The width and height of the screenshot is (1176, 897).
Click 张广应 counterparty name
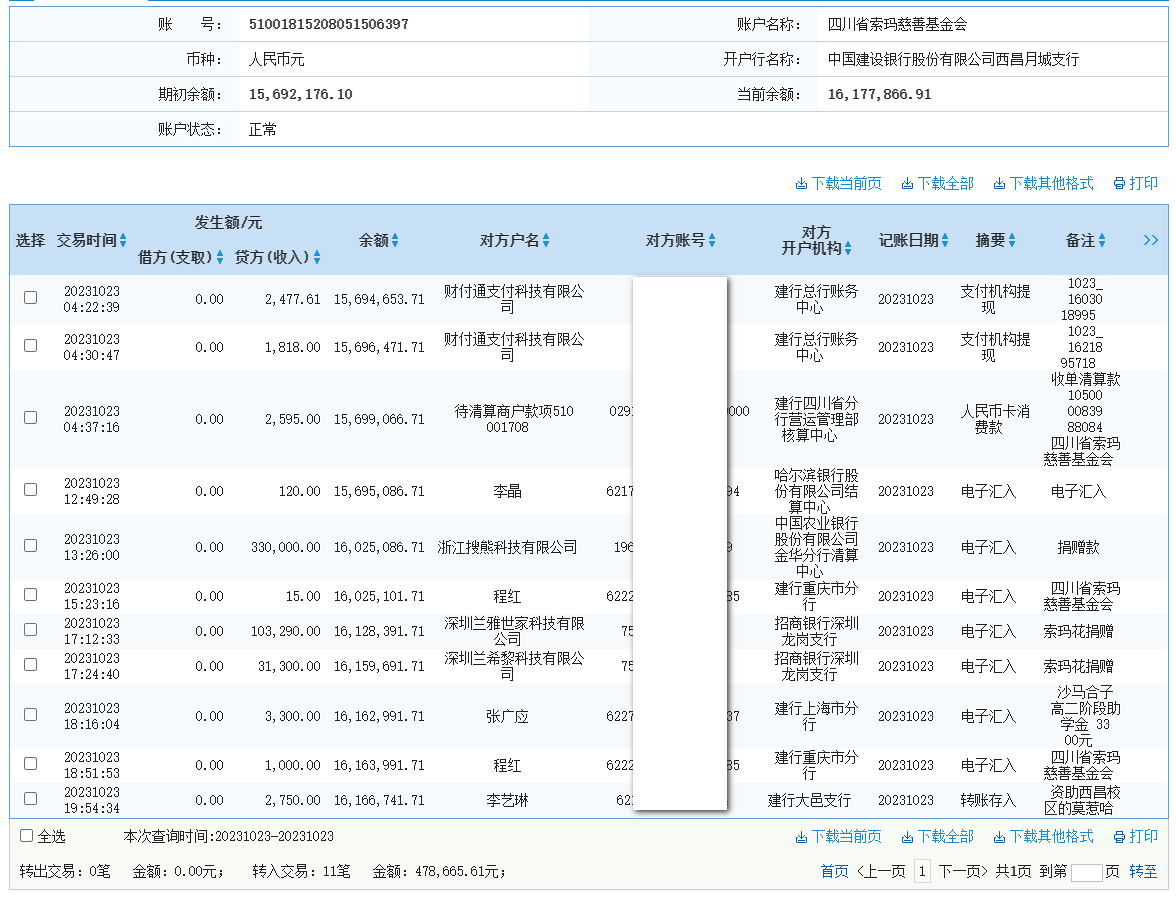point(507,716)
